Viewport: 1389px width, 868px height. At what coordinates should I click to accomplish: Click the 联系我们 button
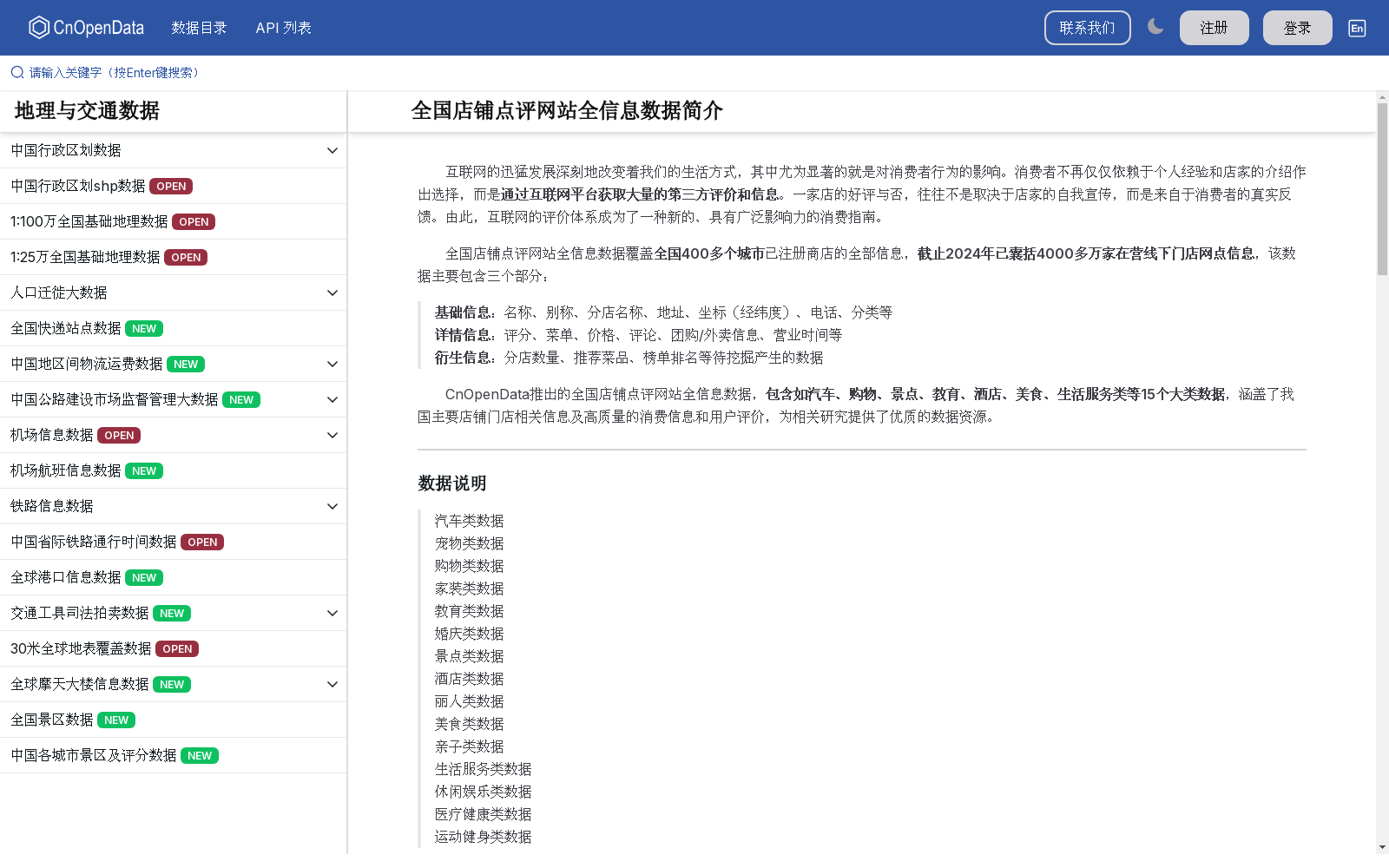[x=1087, y=28]
